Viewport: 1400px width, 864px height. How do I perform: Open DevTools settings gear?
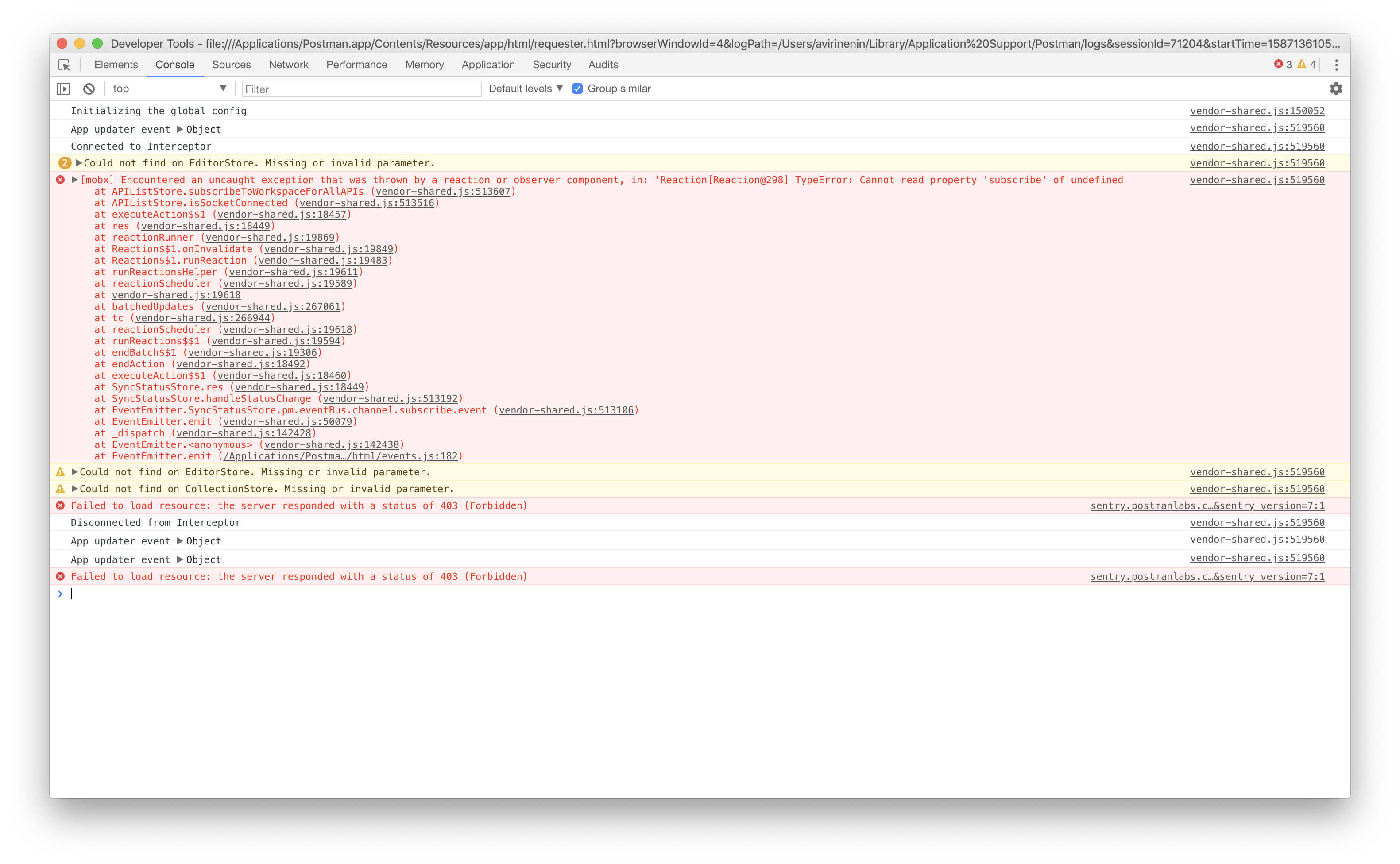tap(1336, 89)
